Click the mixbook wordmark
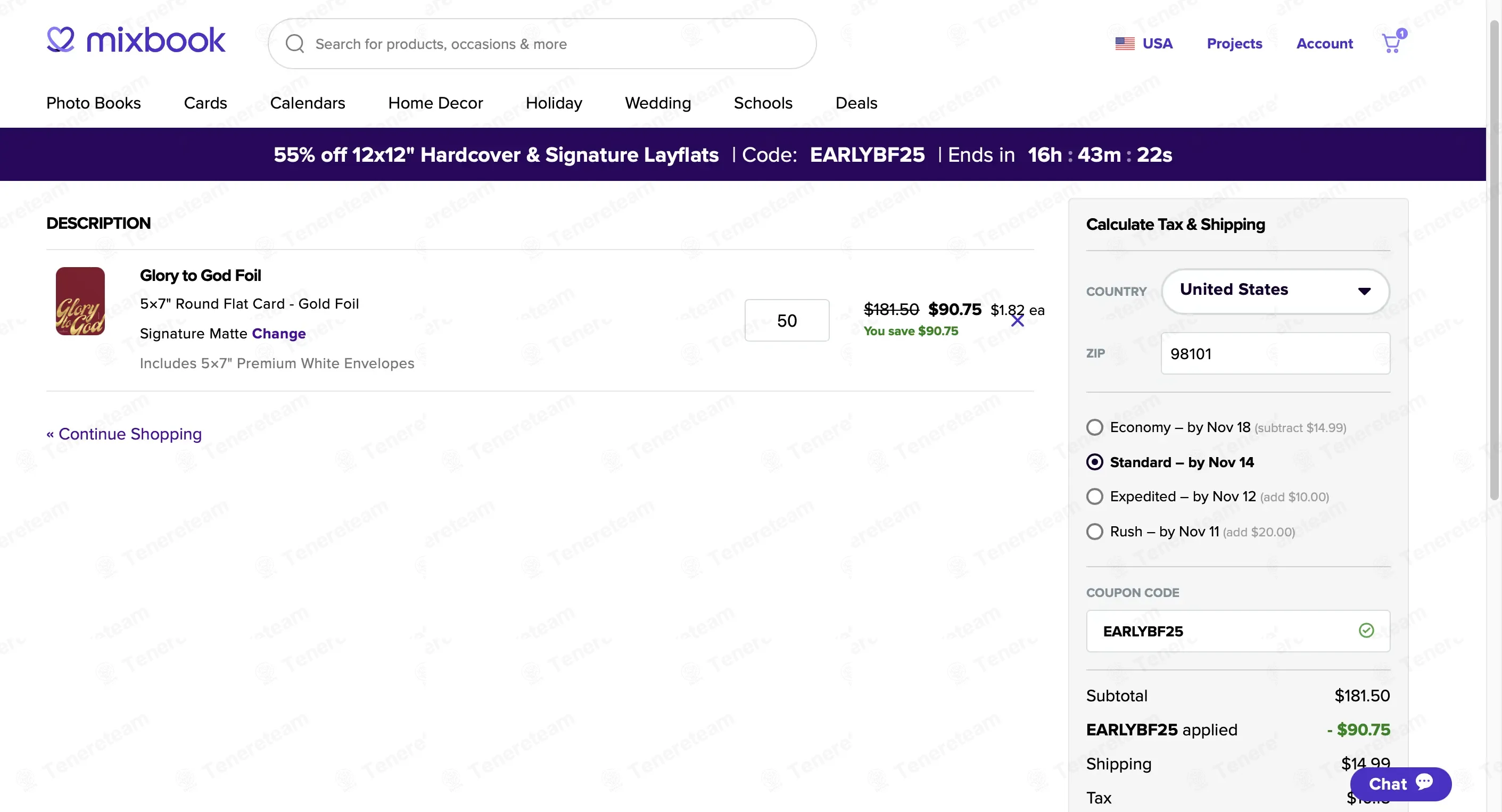The width and height of the screenshot is (1502, 812). pyautogui.click(x=155, y=39)
